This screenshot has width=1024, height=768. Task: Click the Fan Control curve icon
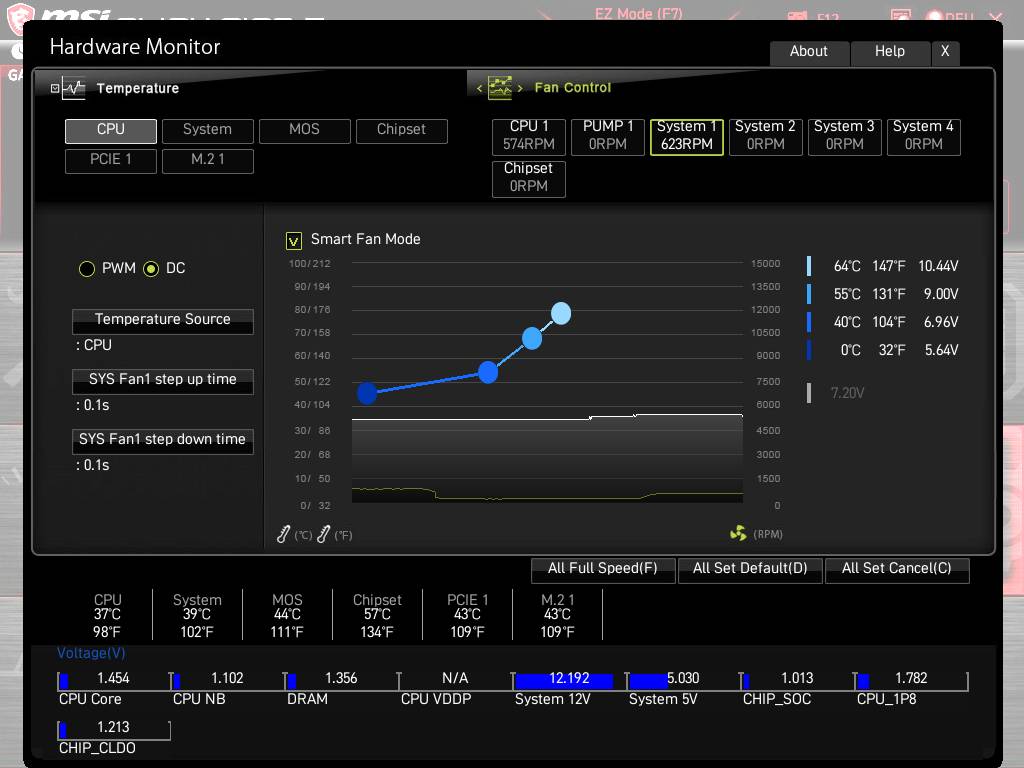500,88
